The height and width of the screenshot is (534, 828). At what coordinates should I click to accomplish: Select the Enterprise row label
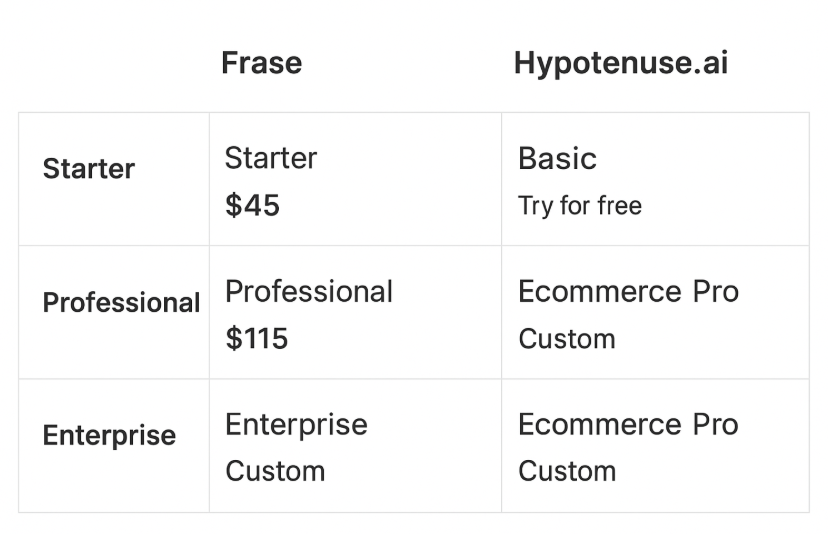click(x=109, y=436)
